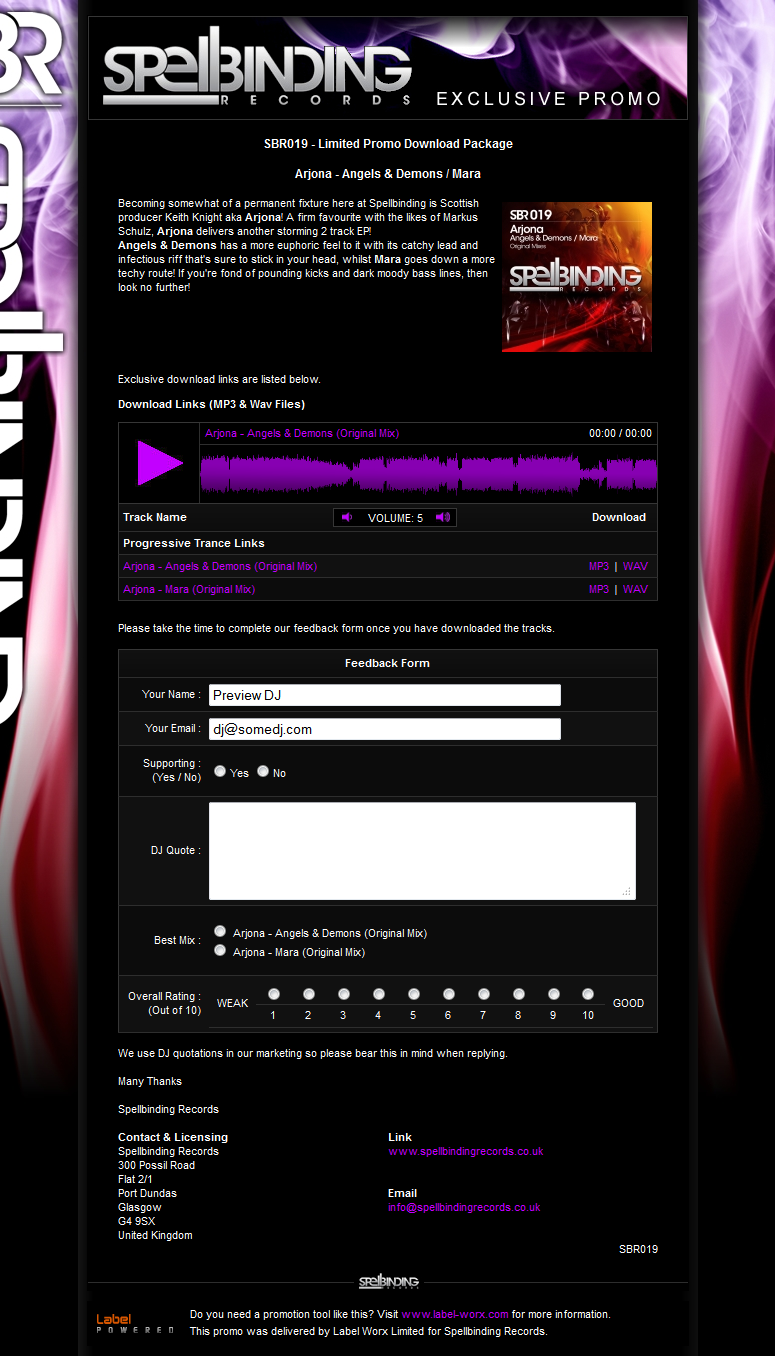Screen dimensions: 775x1356
Task: Seek within the purple audio waveform
Action: [429, 474]
